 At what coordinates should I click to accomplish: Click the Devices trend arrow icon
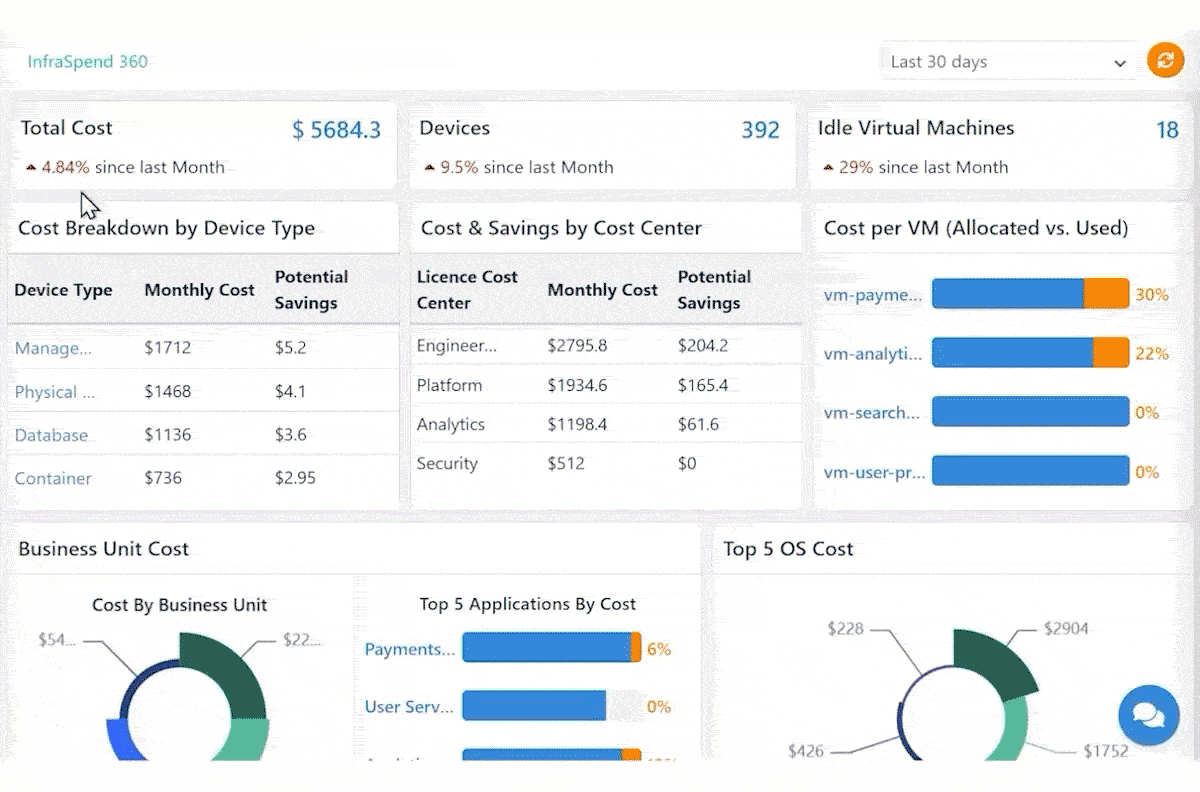[x=430, y=168]
